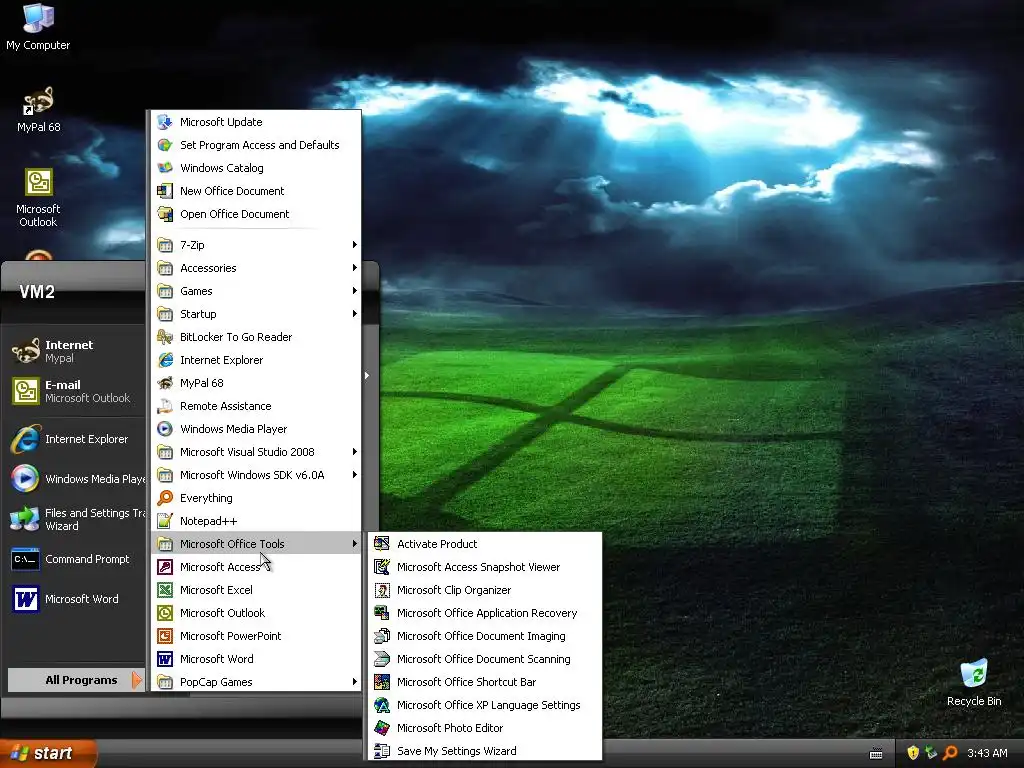Screen dimensions: 1024x768
Task: Open My Computer desktop icon
Action: [38, 26]
